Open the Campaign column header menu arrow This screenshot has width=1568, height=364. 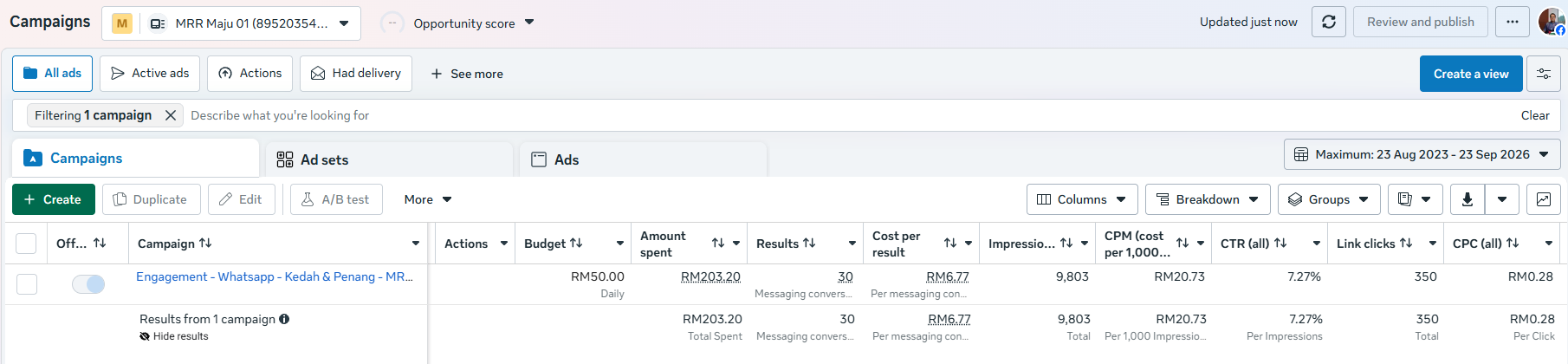tap(416, 244)
